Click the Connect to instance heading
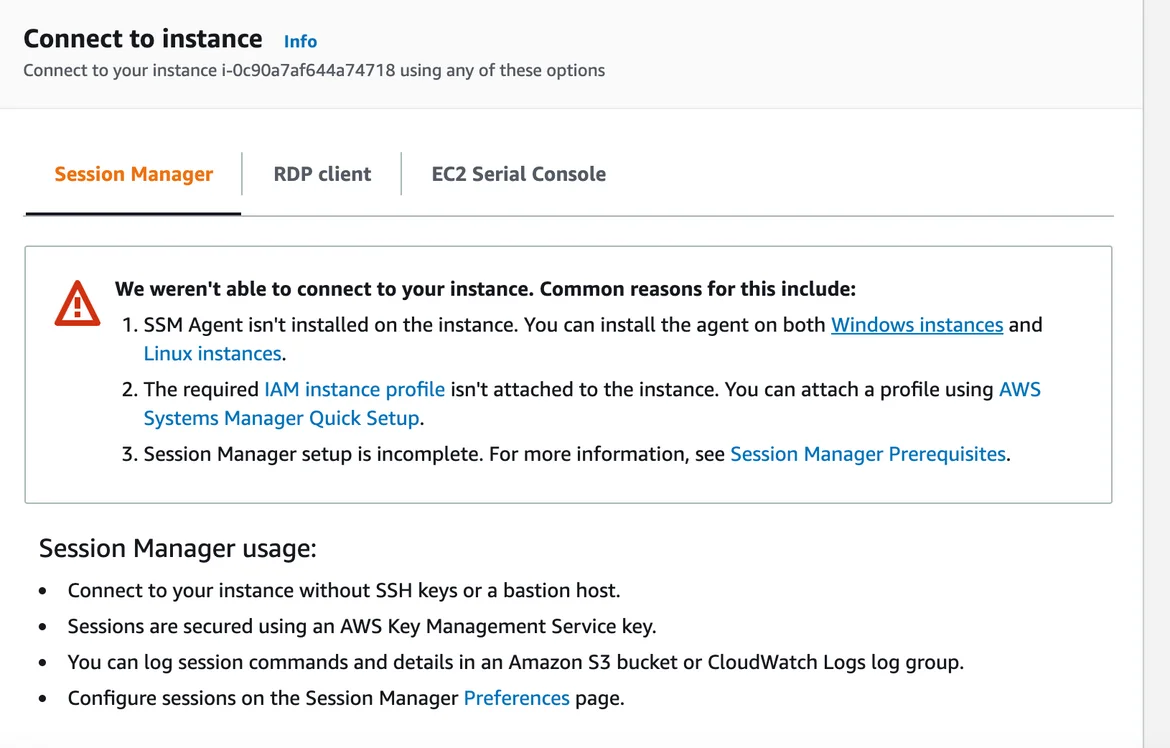Screen dimensions: 1170x748 (x=143, y=39)
